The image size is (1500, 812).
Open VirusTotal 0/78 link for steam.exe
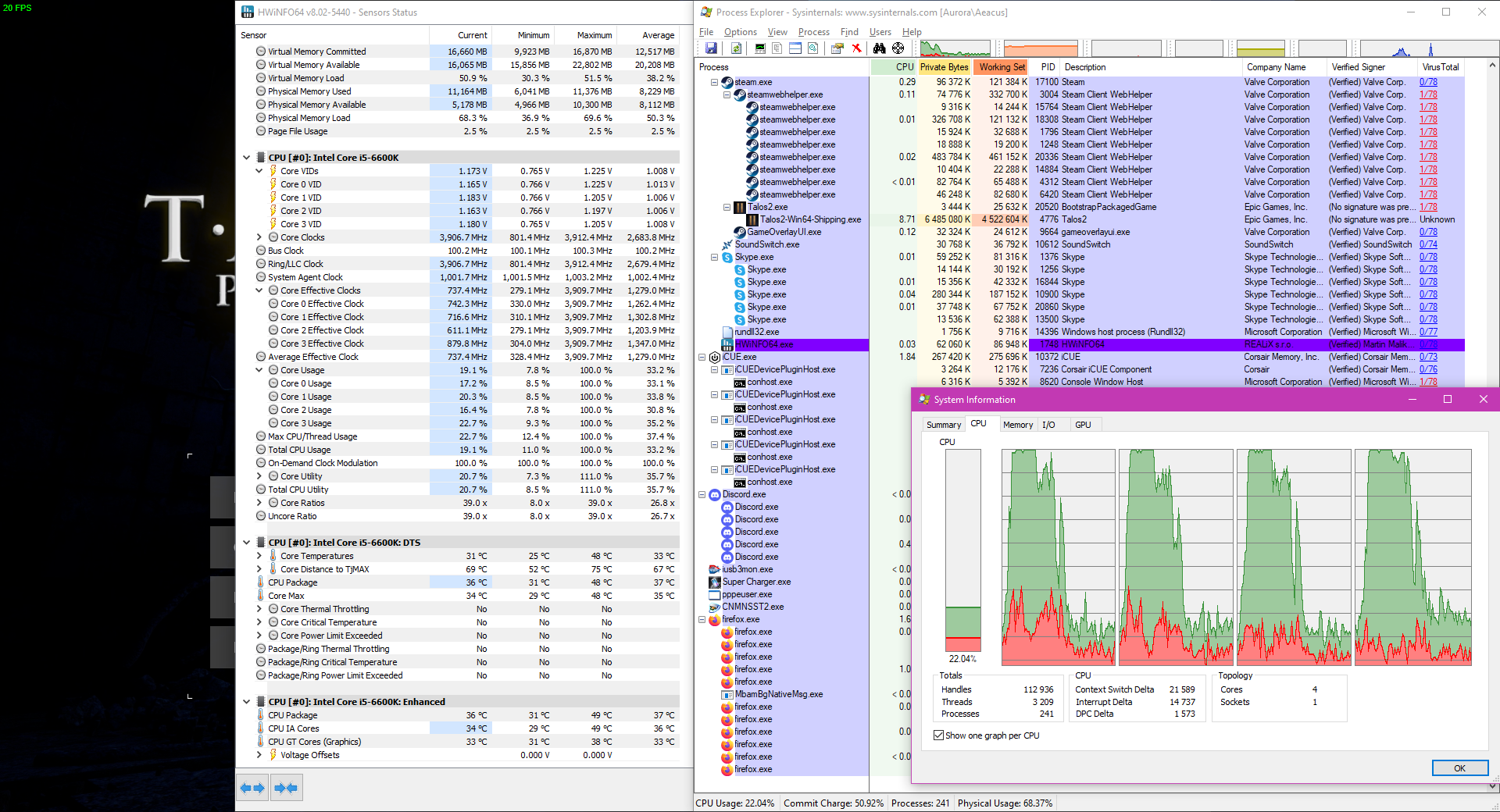pos(1428,82)
